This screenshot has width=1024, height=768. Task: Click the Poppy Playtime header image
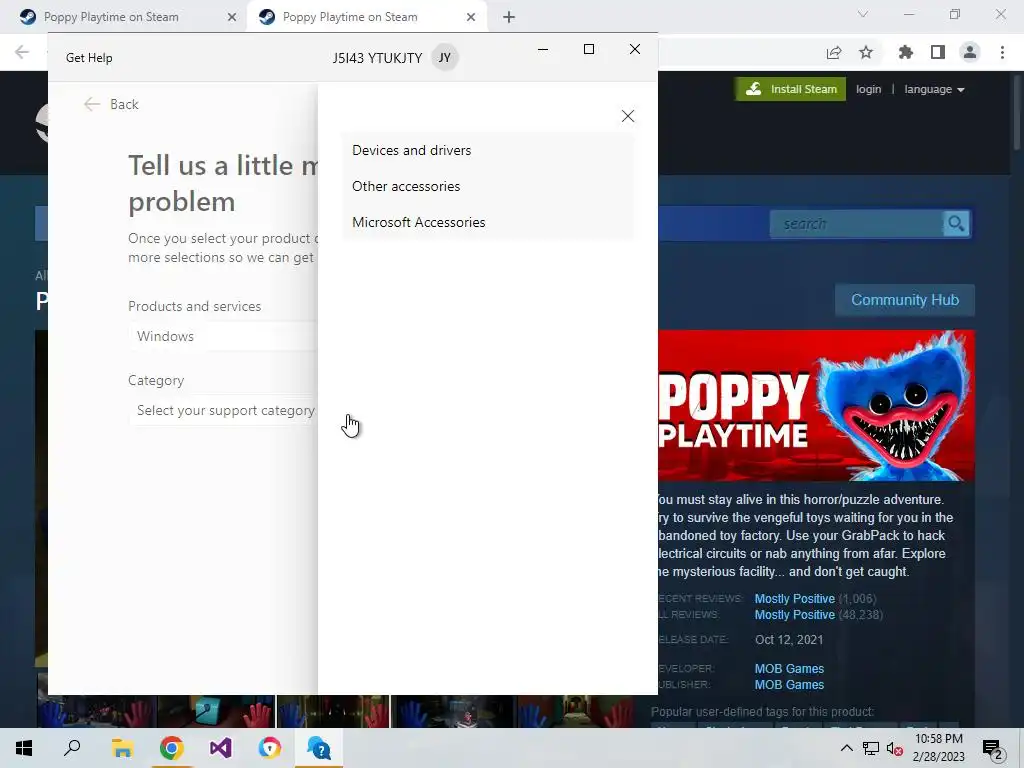816,406
